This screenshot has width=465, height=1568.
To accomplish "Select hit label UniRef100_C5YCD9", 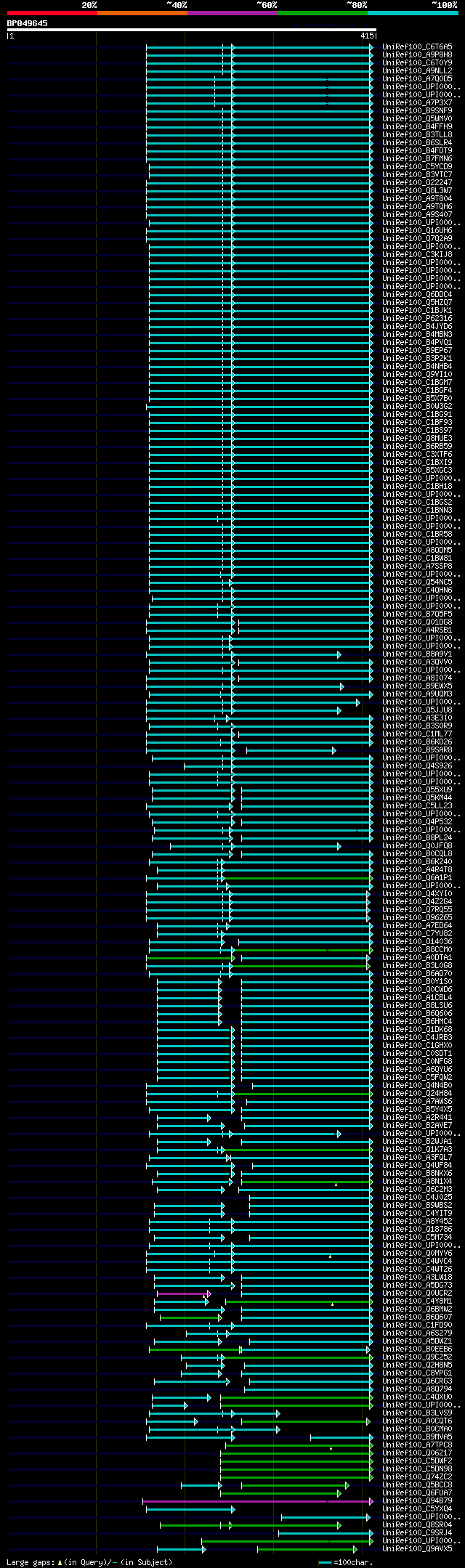I will pyautogui.click(x=417, y=166).
